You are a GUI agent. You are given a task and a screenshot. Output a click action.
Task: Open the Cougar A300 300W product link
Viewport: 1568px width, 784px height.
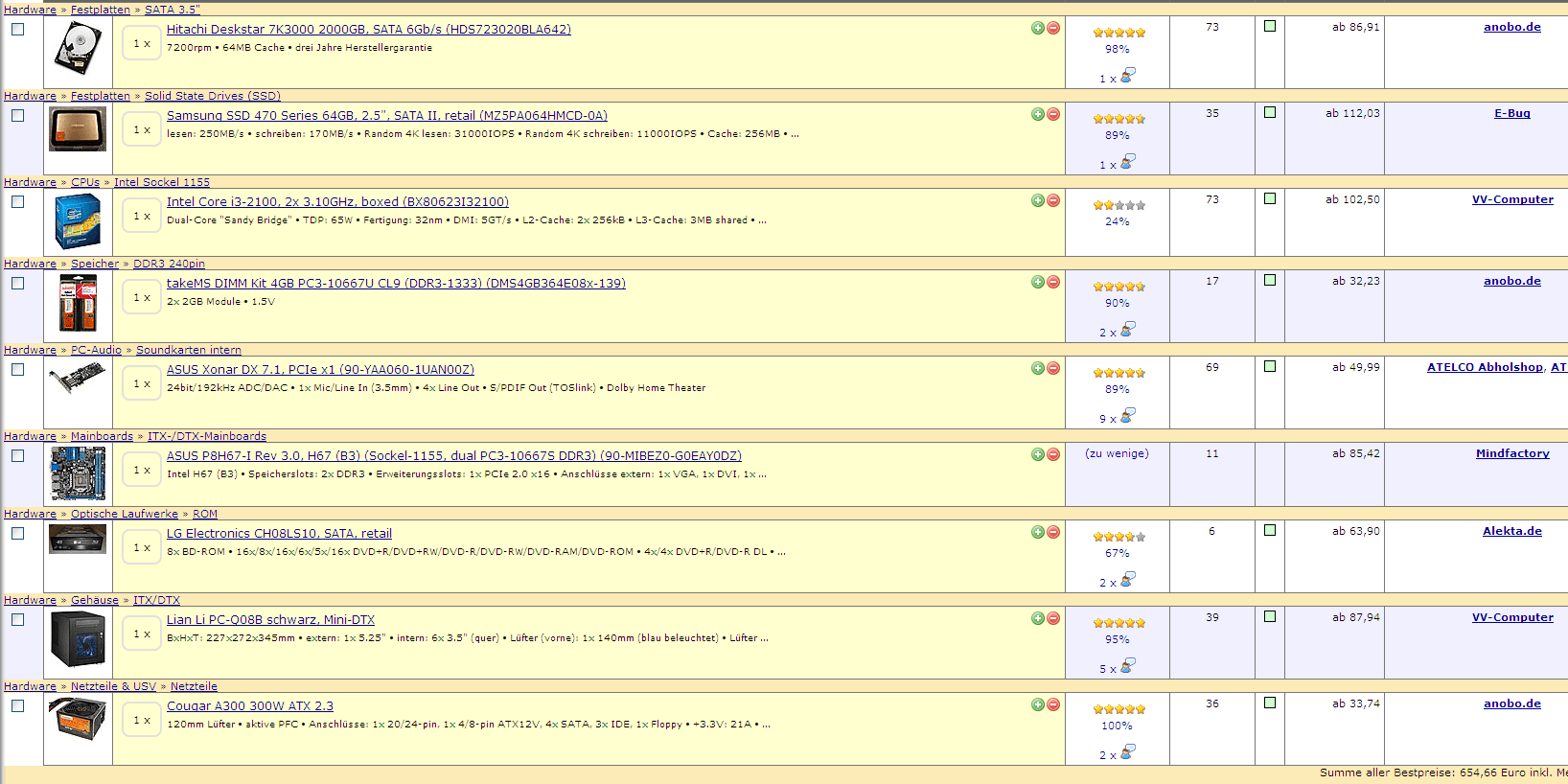point(250,706)
